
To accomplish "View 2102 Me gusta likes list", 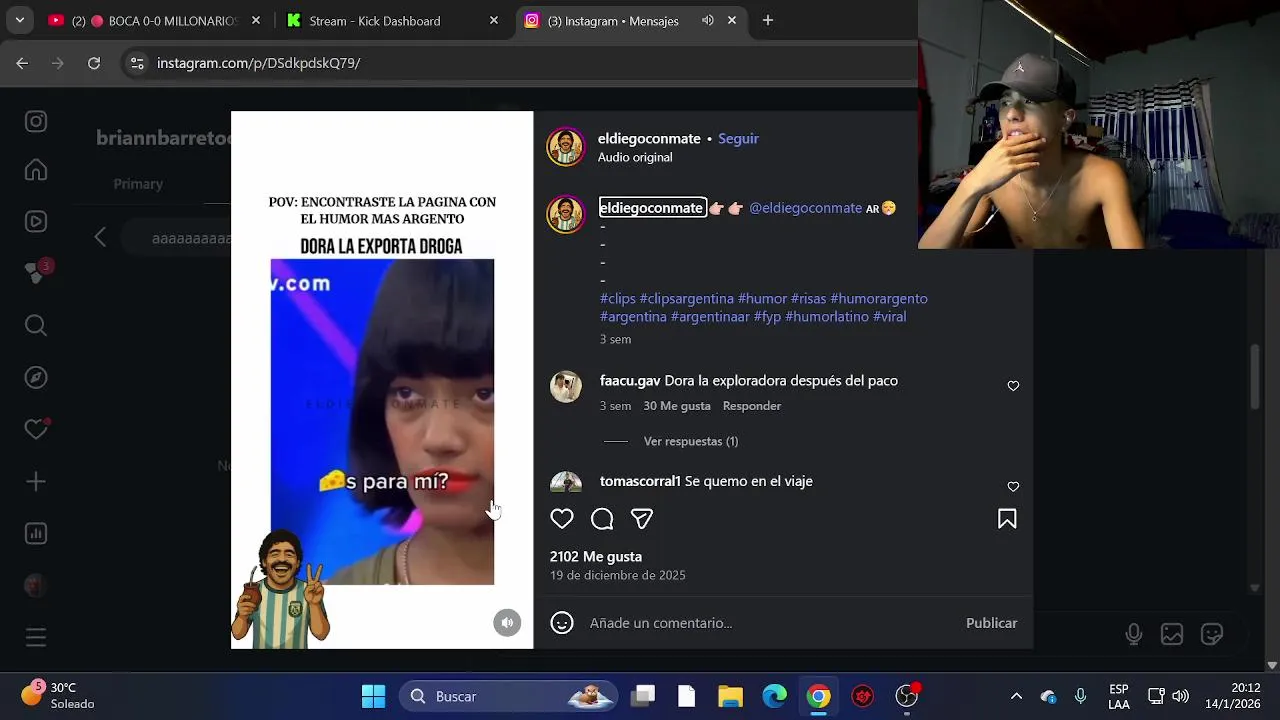I will (596, 557).
